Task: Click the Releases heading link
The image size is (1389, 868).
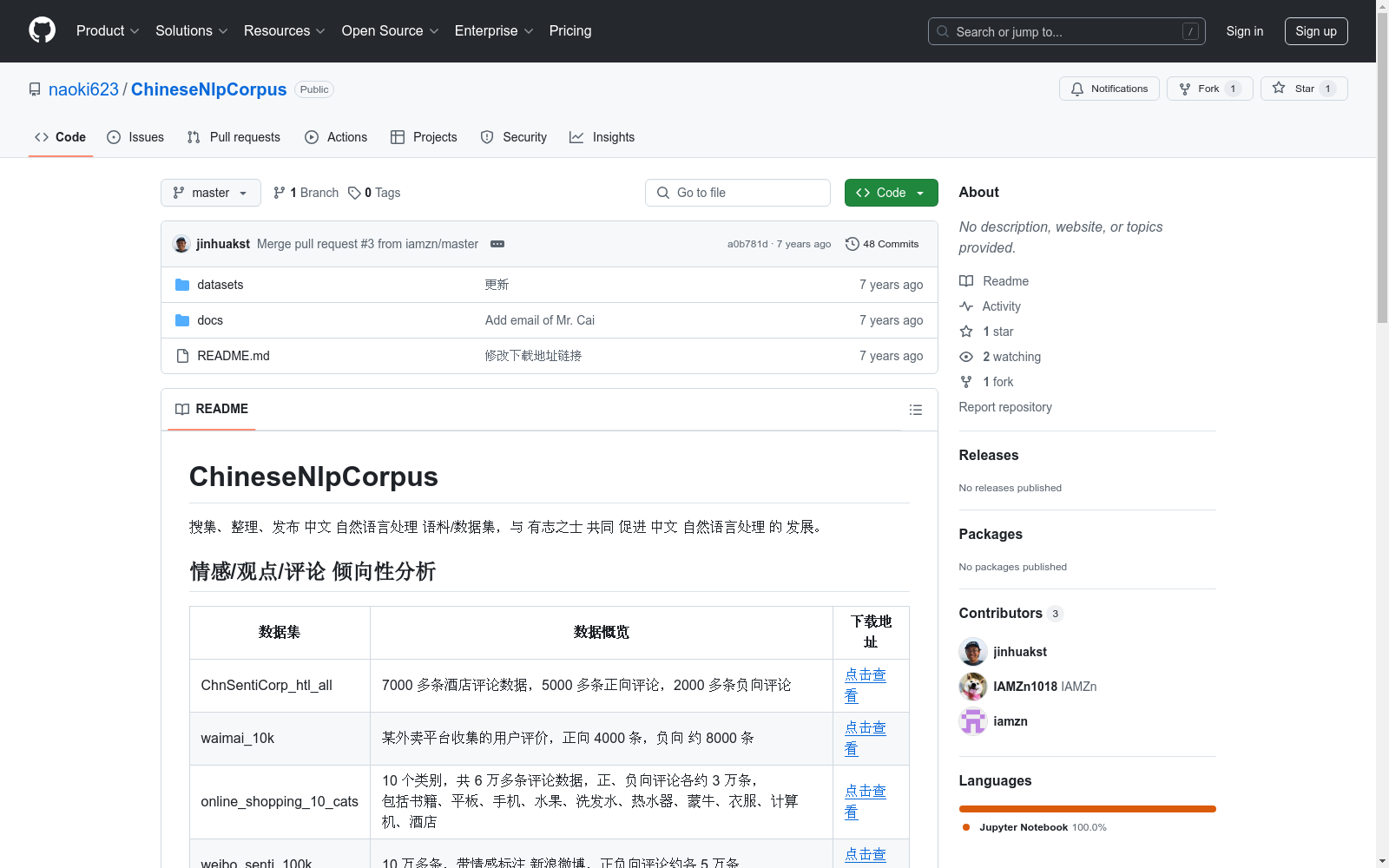Action: [989, 455]
